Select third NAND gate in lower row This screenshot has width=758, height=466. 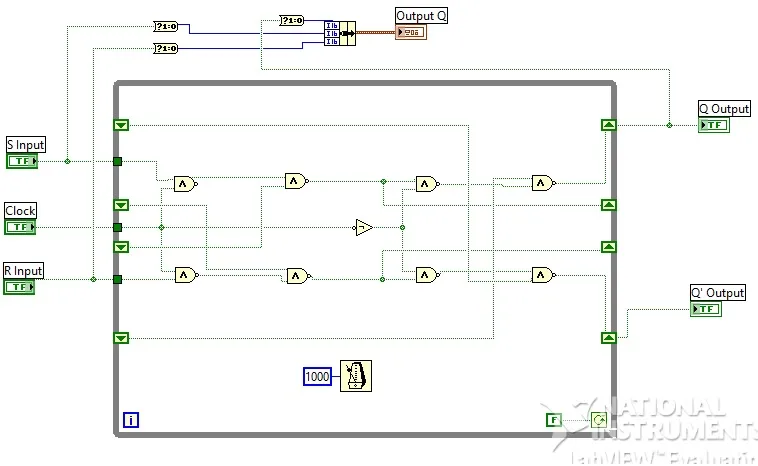(x=427, y=275)
